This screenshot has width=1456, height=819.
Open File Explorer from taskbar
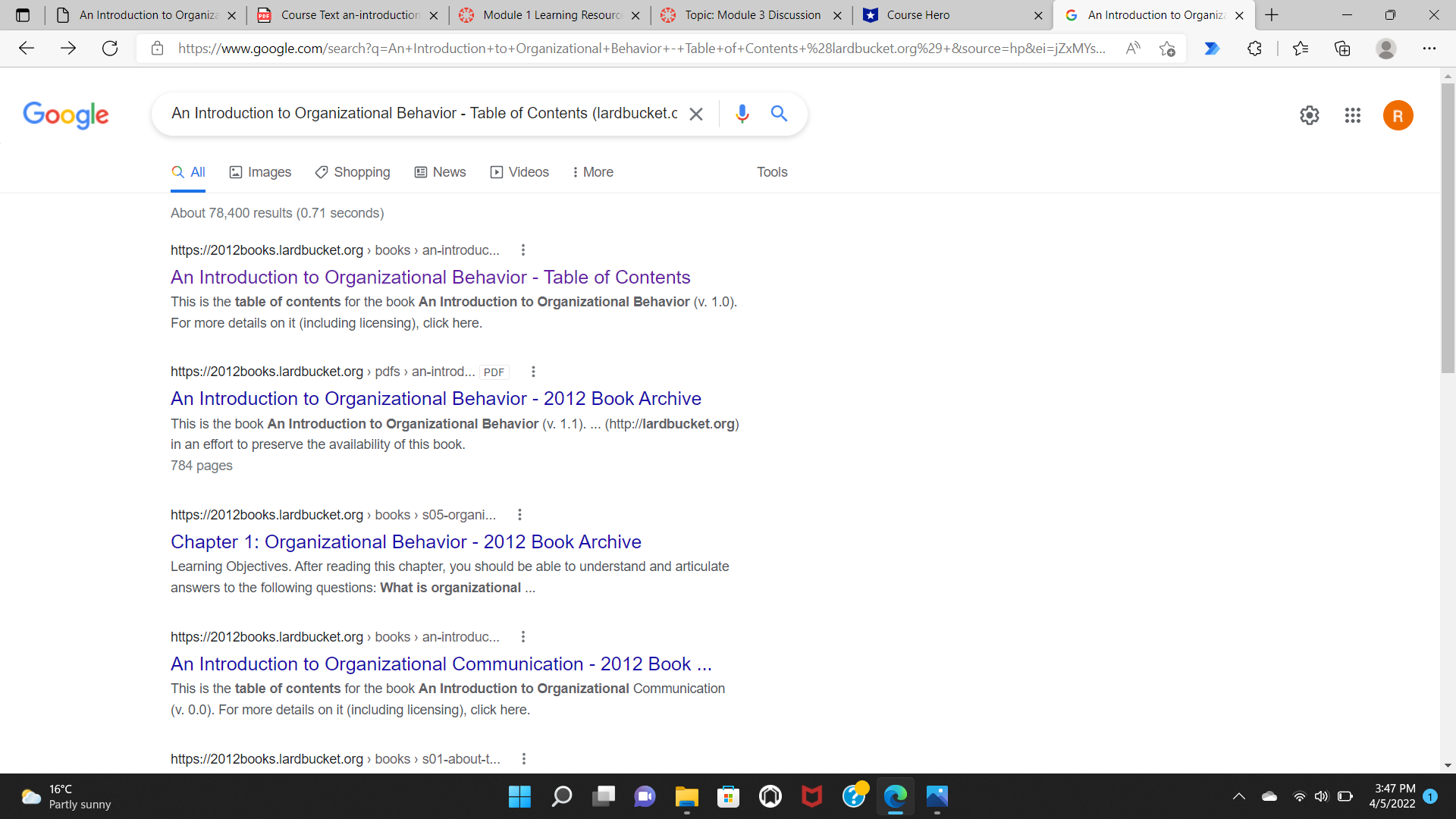tap(686, 796)
